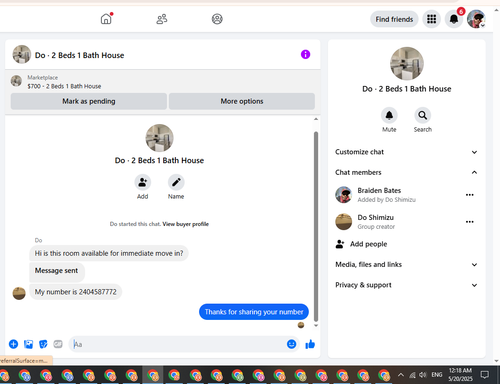Click the 'Message sent' bubble

click(57, 272)
